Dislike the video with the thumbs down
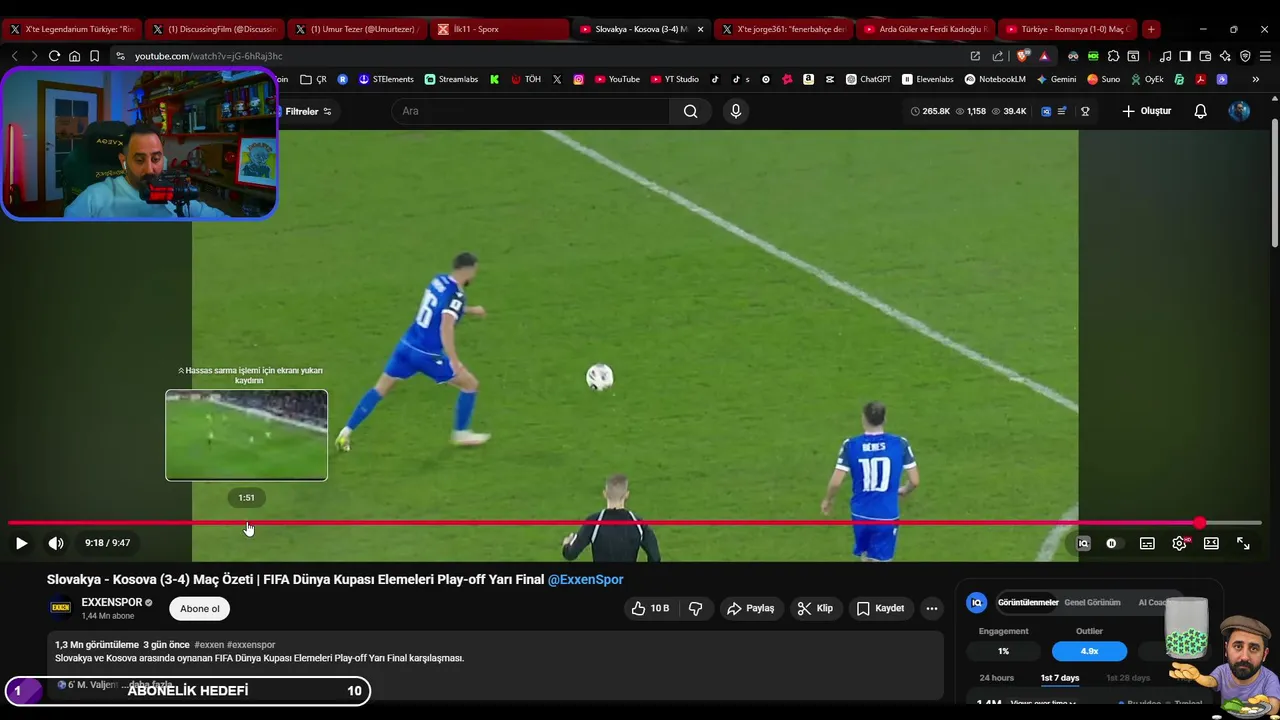The width and height of the screenshot is (1280, 720). [x=696, y=608]
